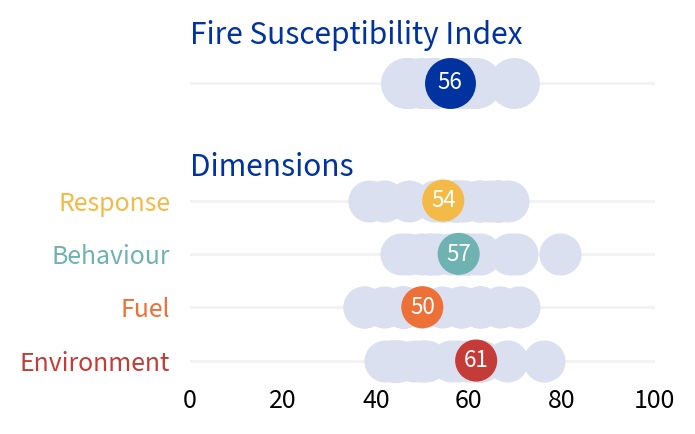Select the Behaviour dimension label
695x434 pixels.
(x=110, y=255)
